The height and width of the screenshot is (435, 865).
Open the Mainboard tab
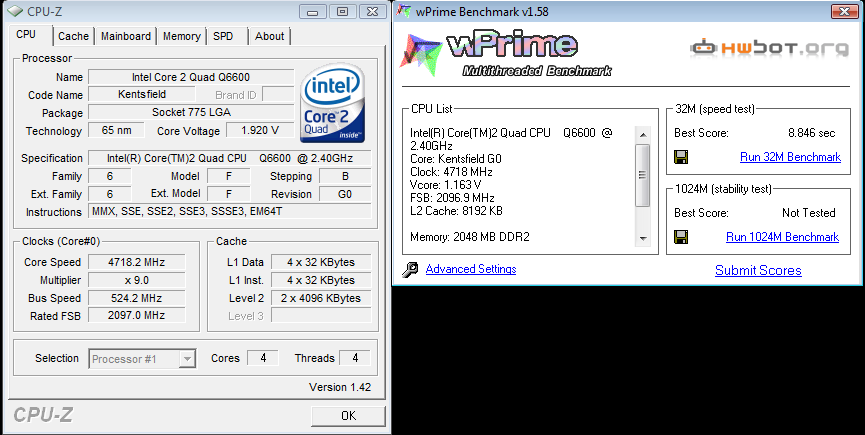pyautogui.click(x=126, y=36)
